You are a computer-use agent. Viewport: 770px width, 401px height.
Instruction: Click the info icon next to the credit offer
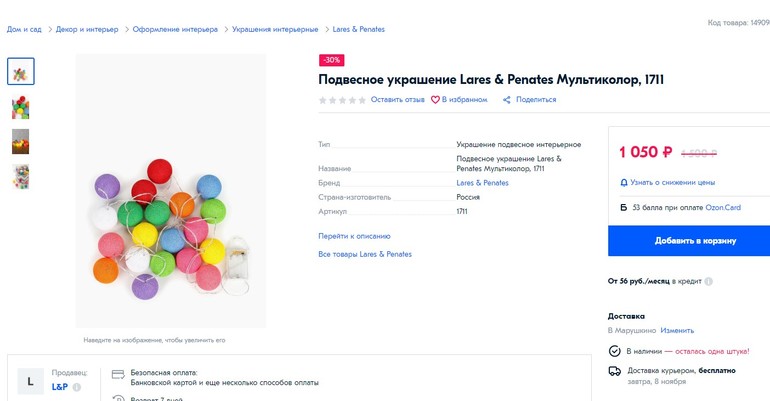(709, 282)
